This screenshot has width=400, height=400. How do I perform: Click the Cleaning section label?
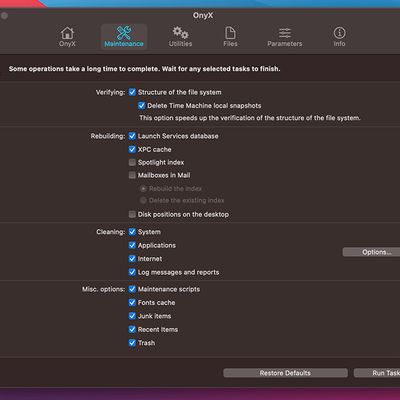point(111,232)
